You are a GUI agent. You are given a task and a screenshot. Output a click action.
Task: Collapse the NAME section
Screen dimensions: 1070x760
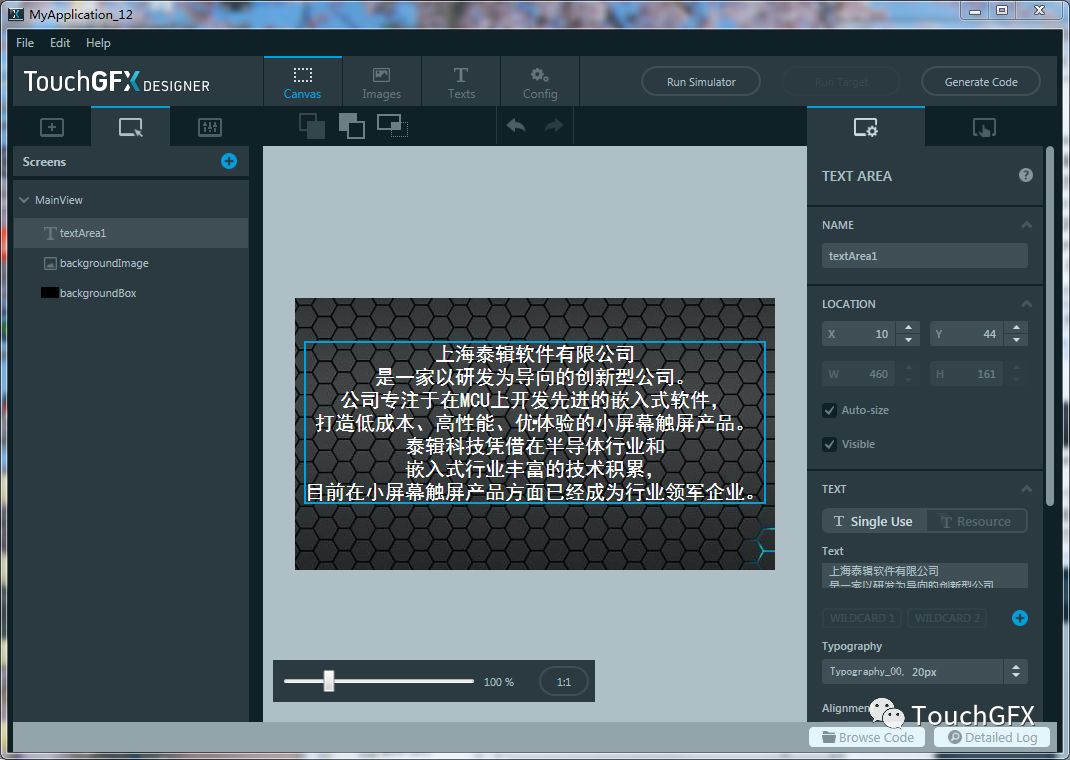(x=1026, y=225)
